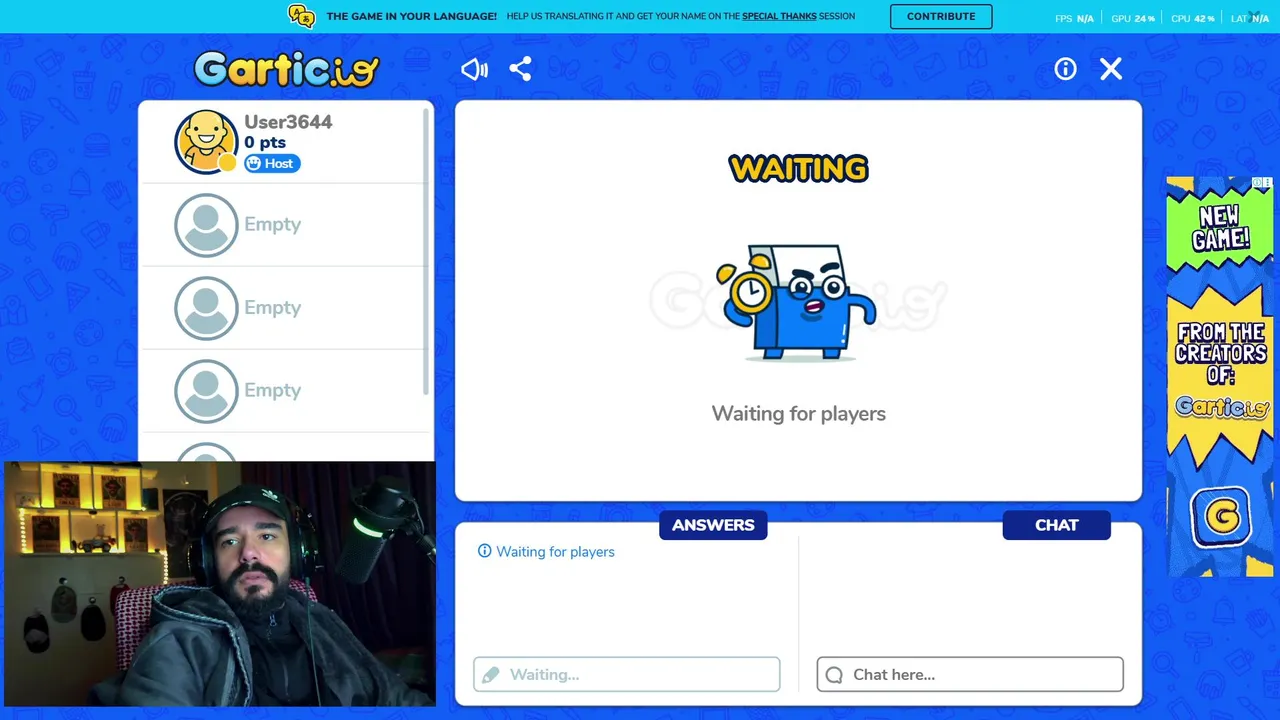Switch to the ANSWERS tab
Image resolution: width=1280 pixels, height=720 pixels.
(x=713, y=525)
